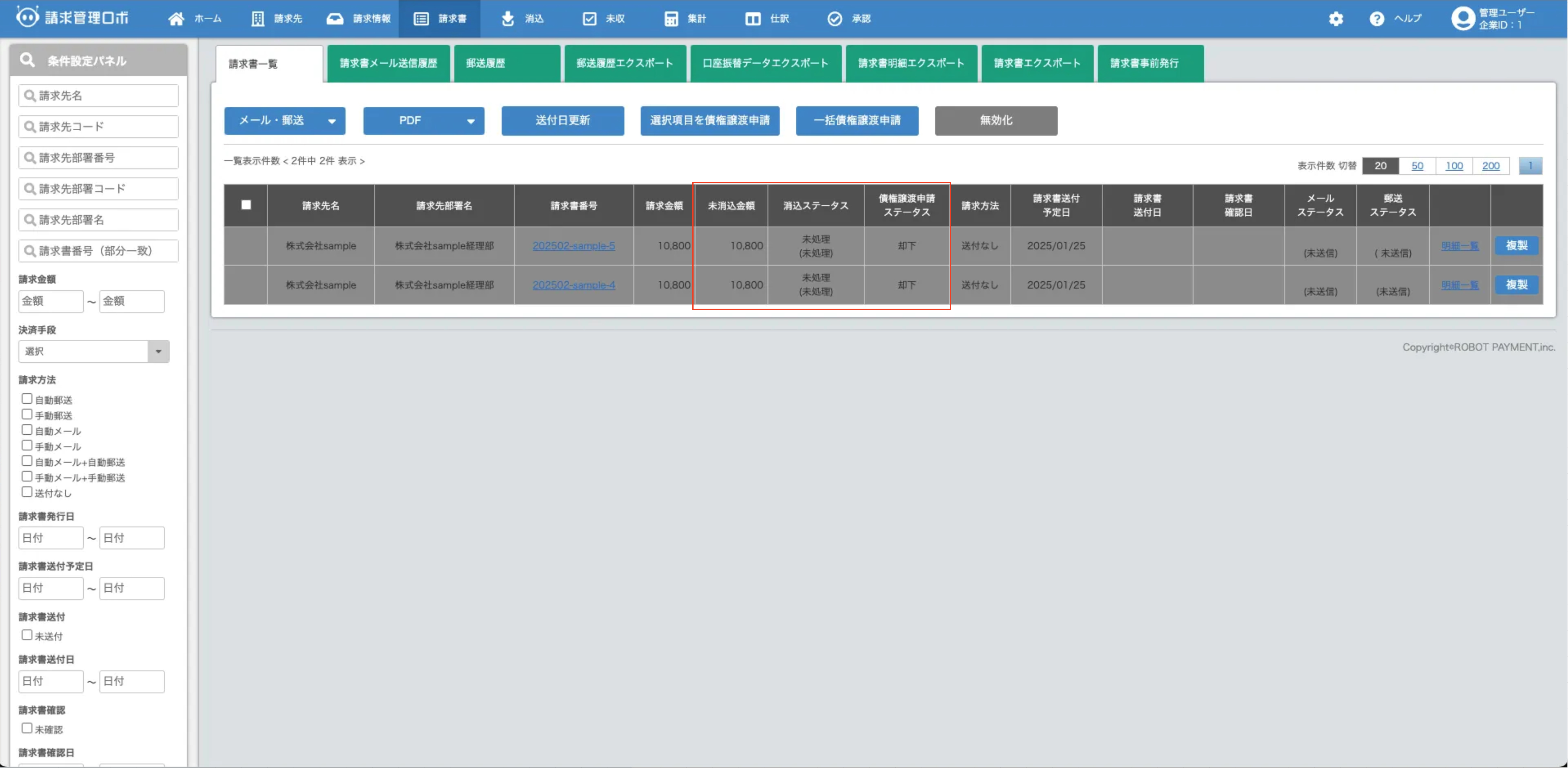Focus the 請求先部署名 search field
The width and height of the screenshot is (1568, 768).
click(99, 220)
